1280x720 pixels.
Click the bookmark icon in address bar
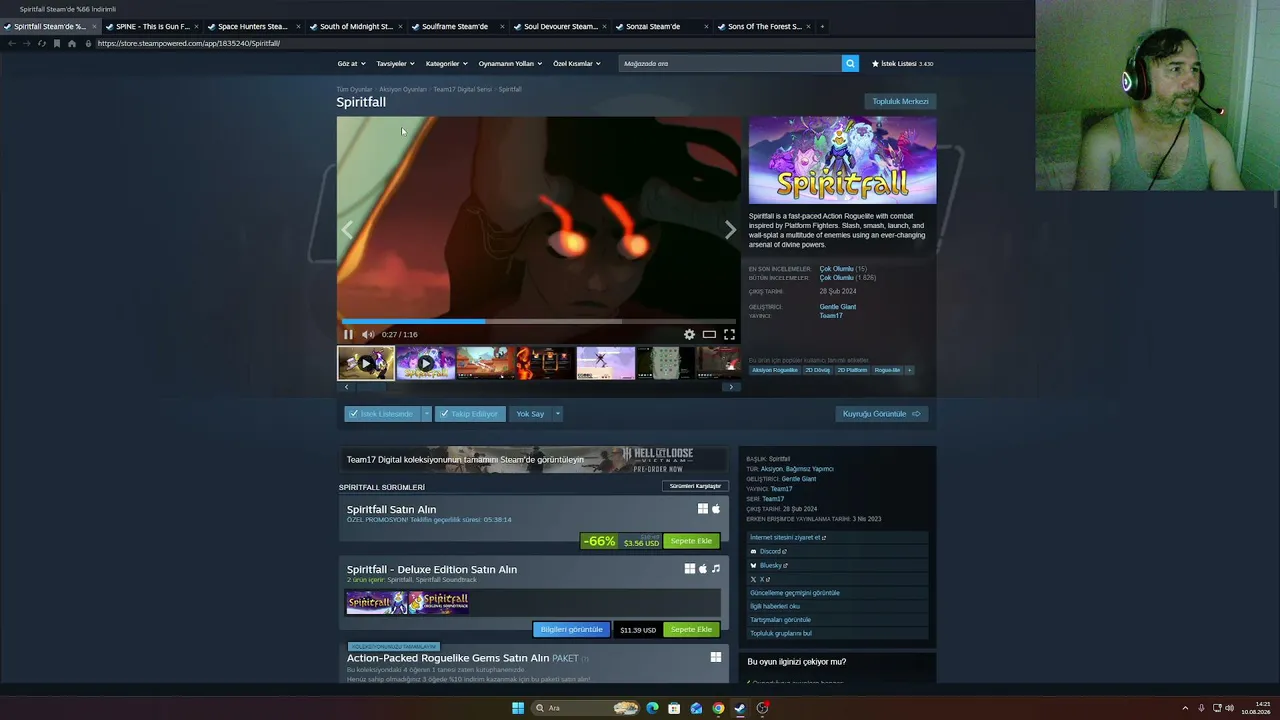pyautogui.click(x=56, y=43)
